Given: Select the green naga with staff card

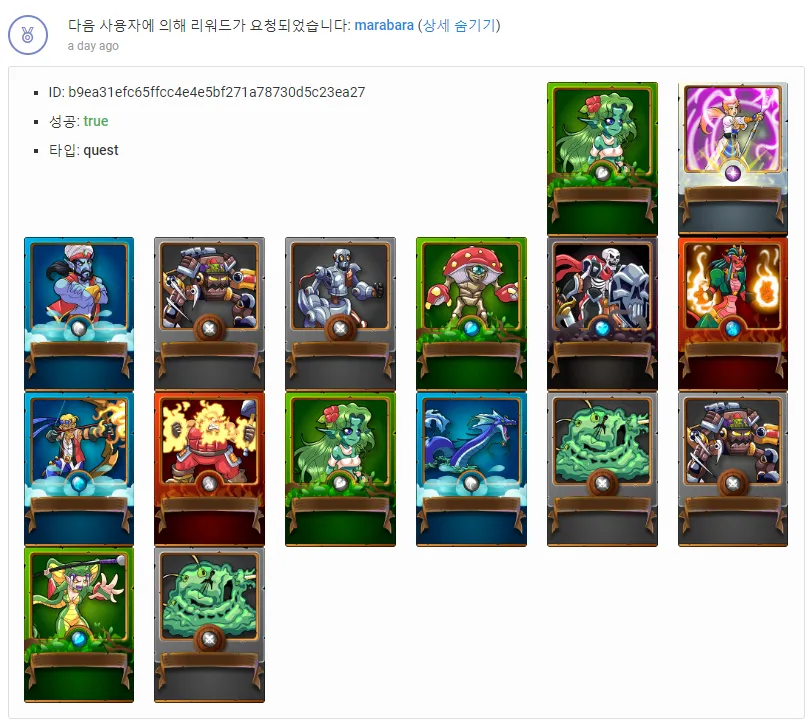Looking at the screenshot, I should click(x=79, y=625).
